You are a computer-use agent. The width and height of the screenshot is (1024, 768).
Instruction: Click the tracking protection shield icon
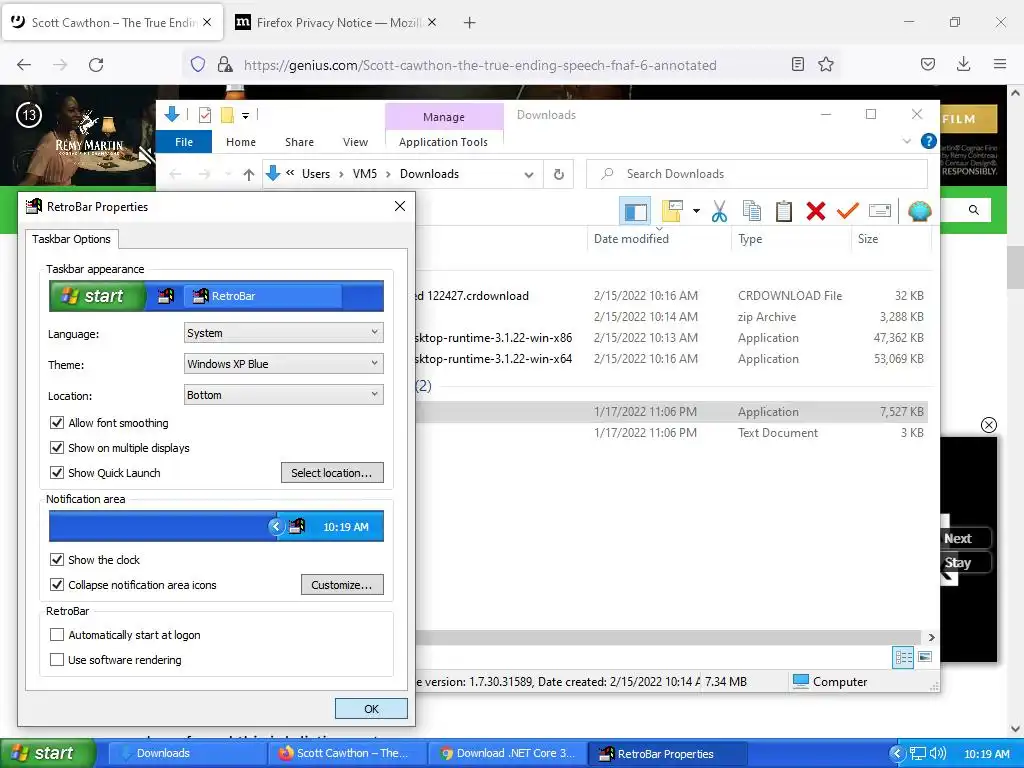pos(198,65)
